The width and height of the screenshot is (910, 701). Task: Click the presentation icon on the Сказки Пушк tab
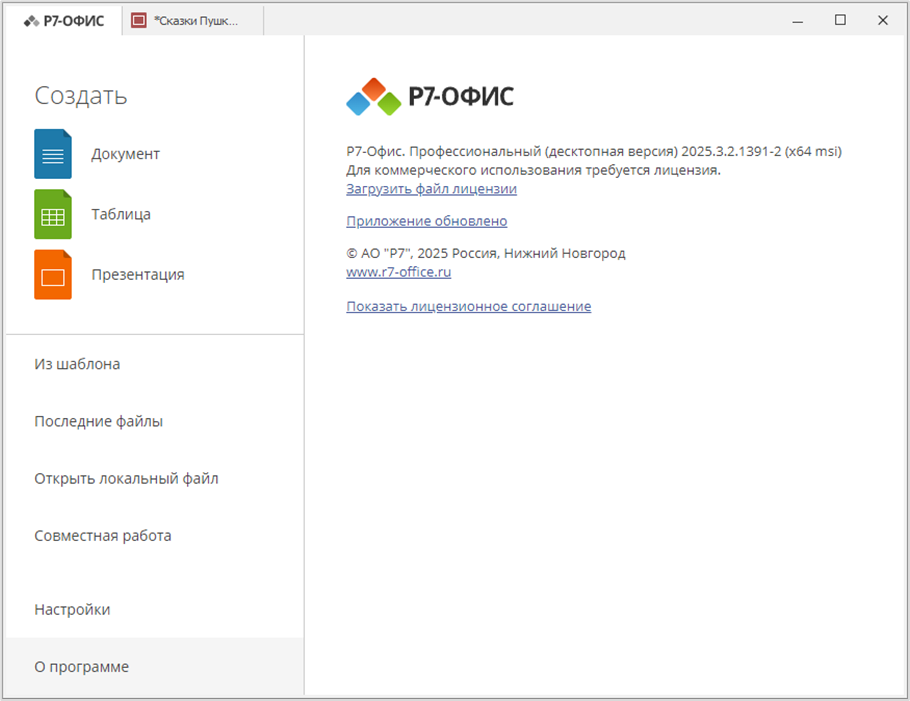[x=139, y=21]
